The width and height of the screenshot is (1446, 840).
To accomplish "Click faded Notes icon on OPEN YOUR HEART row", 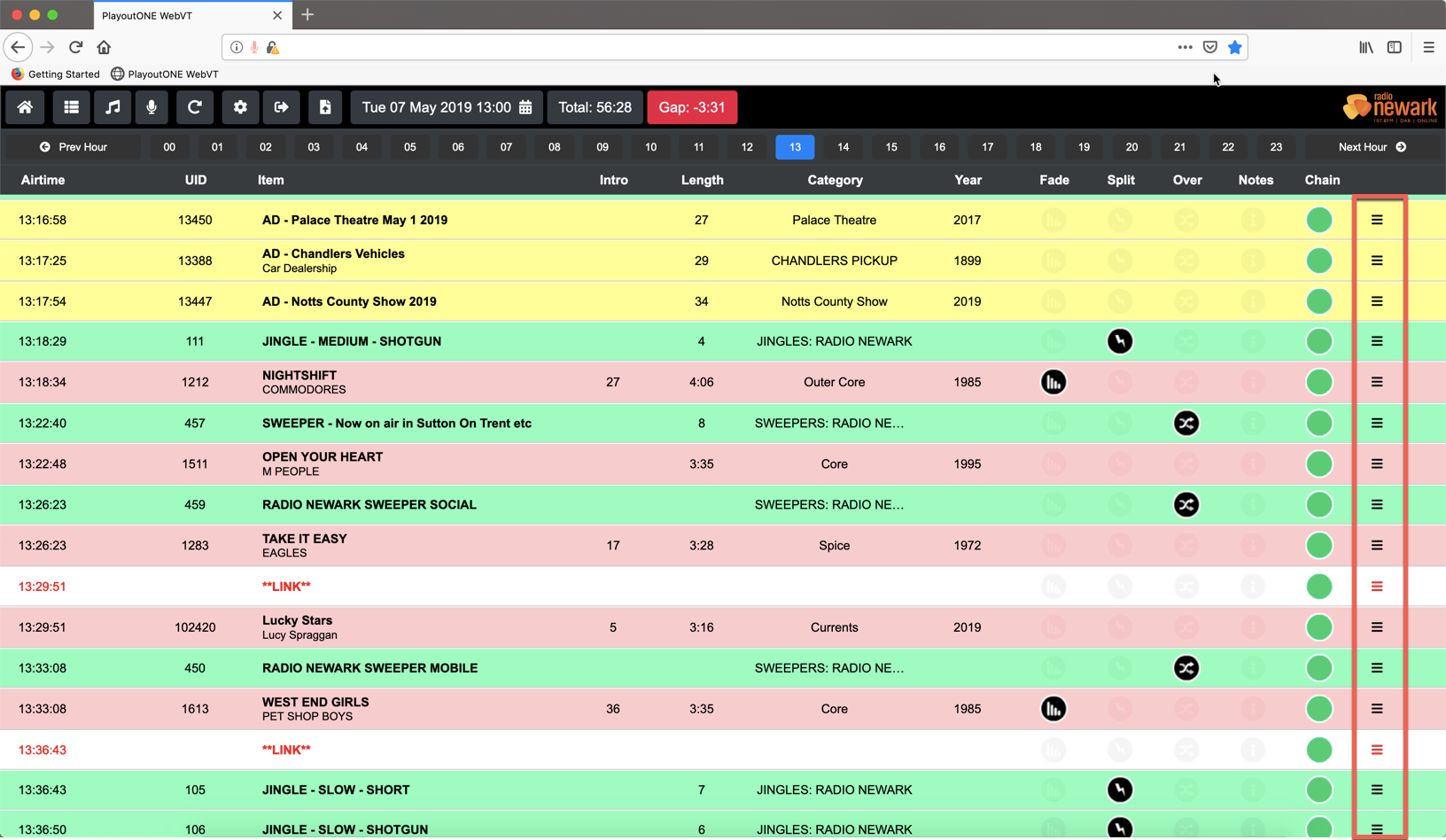I will point(1253,463).
